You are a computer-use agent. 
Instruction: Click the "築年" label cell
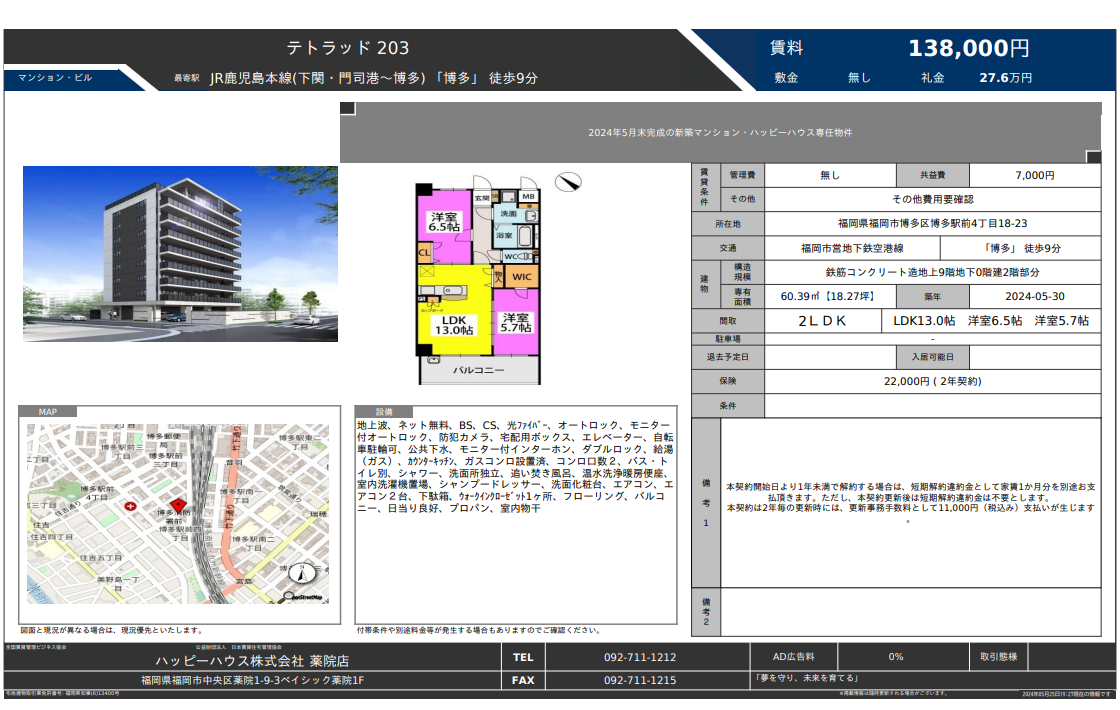933,296
